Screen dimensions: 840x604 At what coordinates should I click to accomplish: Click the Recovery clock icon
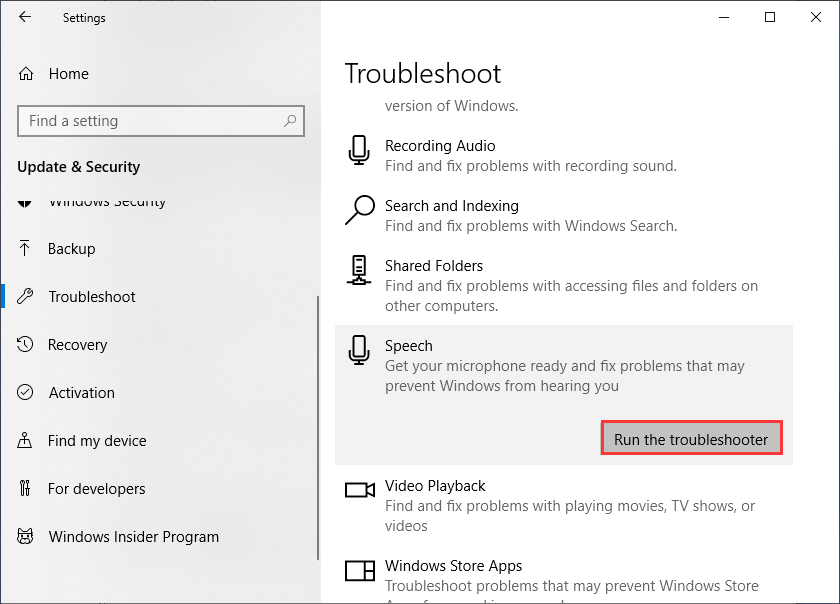[25, 344]
